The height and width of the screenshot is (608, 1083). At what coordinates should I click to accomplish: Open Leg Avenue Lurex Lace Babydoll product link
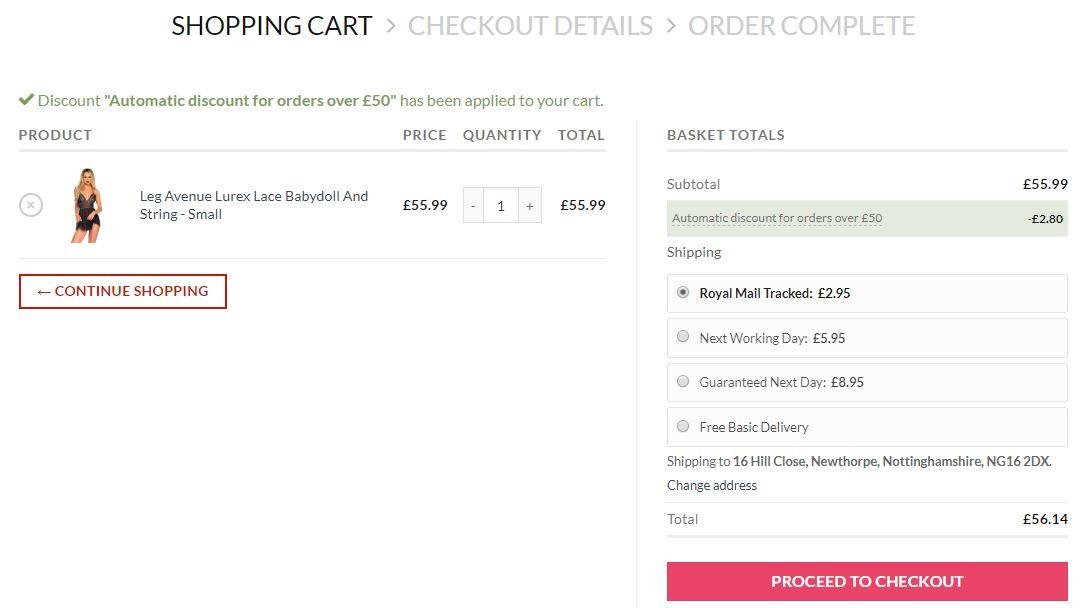[x=253, y=205]
